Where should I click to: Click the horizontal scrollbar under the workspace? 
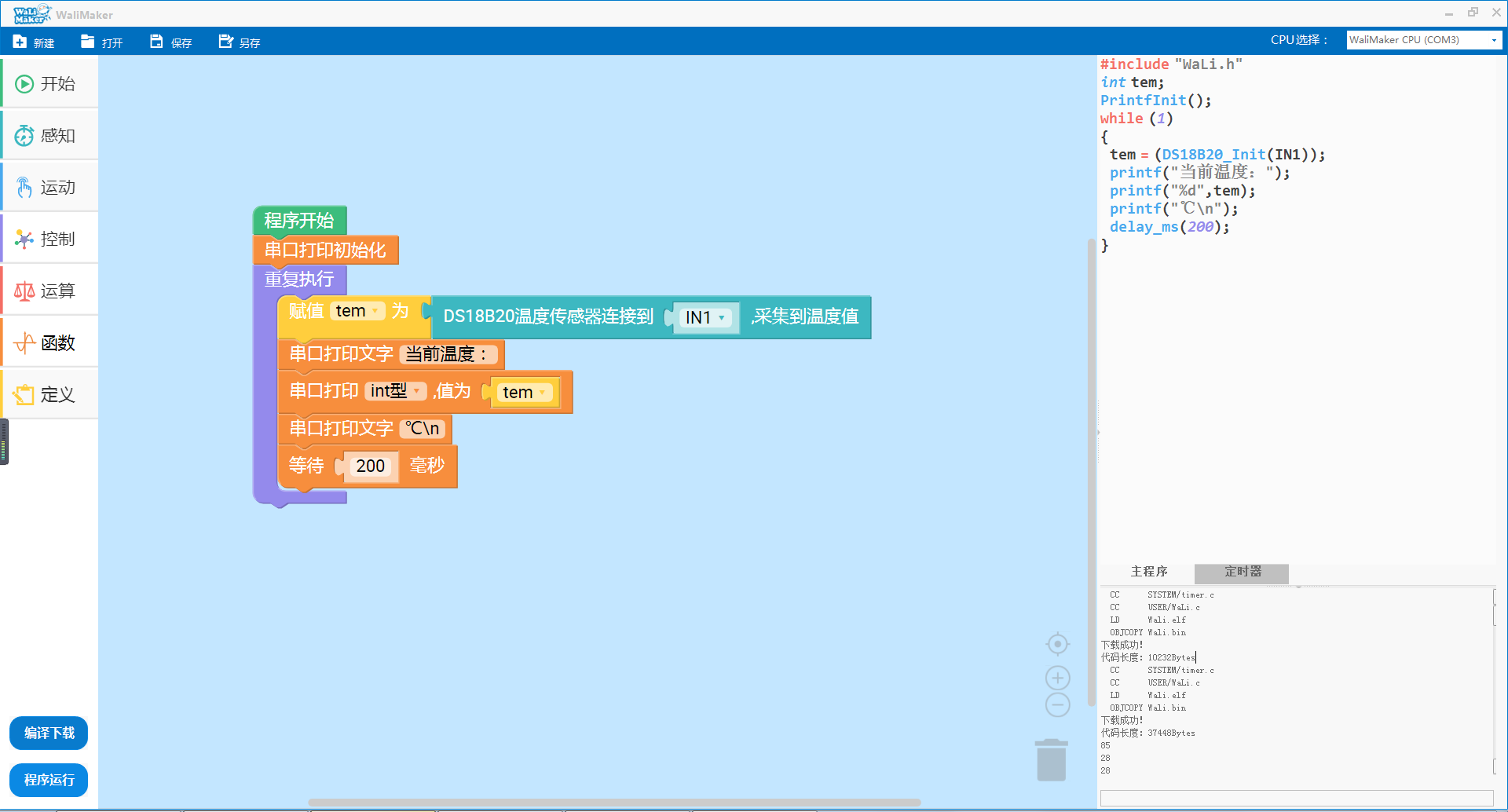tap(614, 803)
